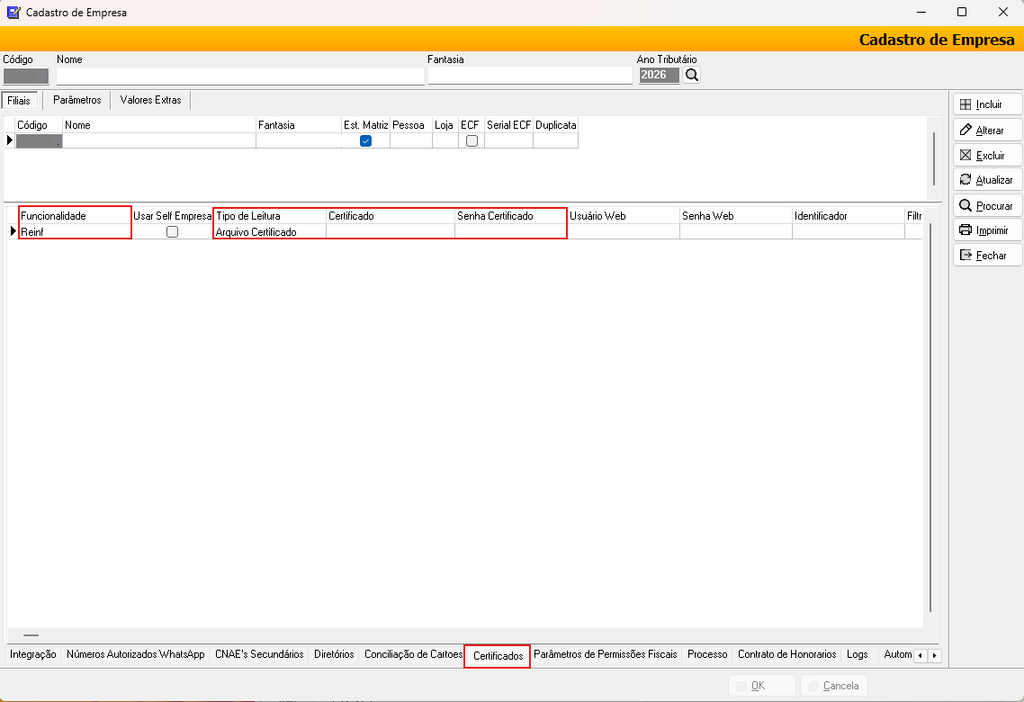
Task: Click the Incluir grid icon button
Action: pyautogui.click(x=965, y=104)
